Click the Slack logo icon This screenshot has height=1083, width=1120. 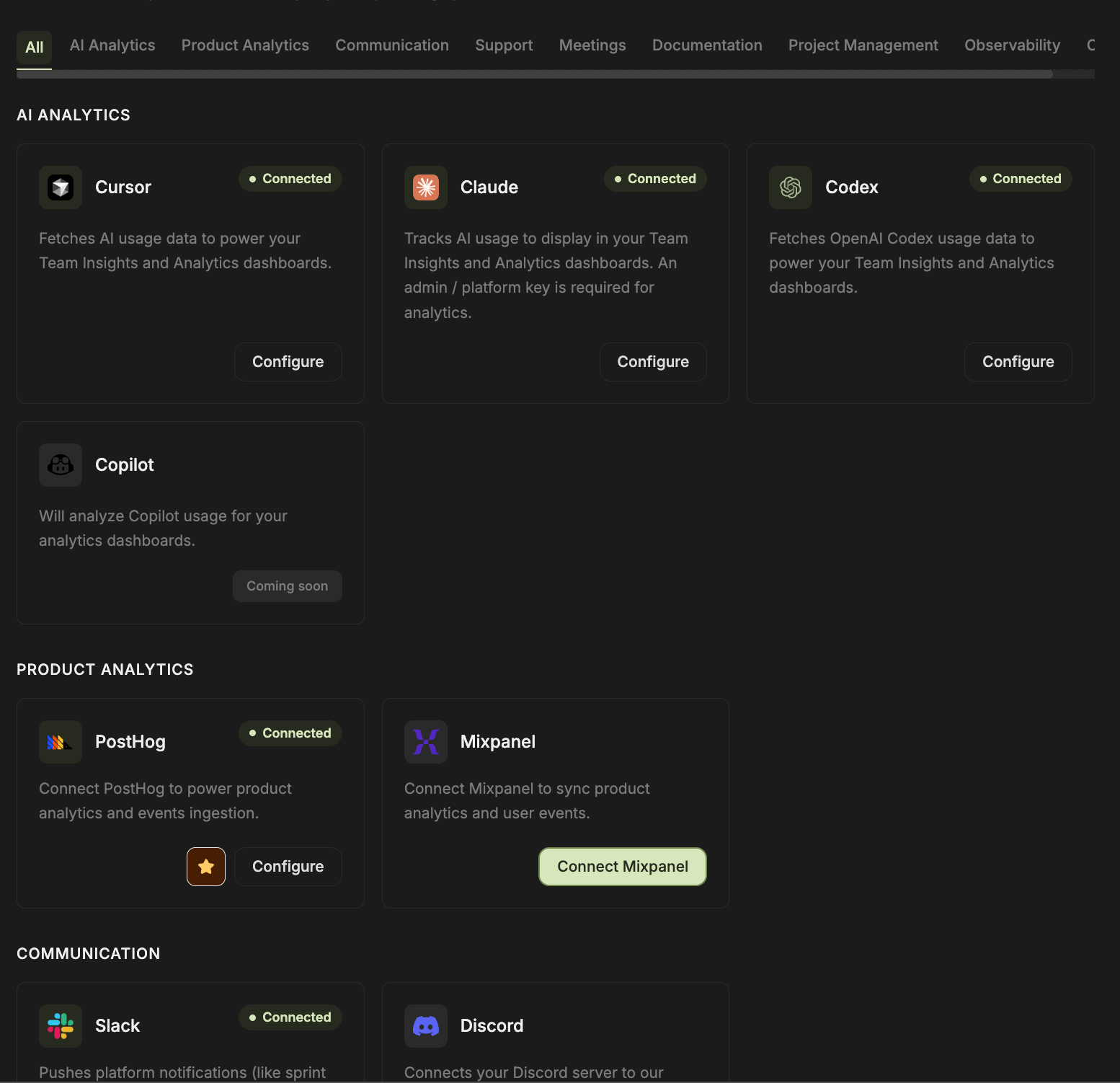(61, 1026)
